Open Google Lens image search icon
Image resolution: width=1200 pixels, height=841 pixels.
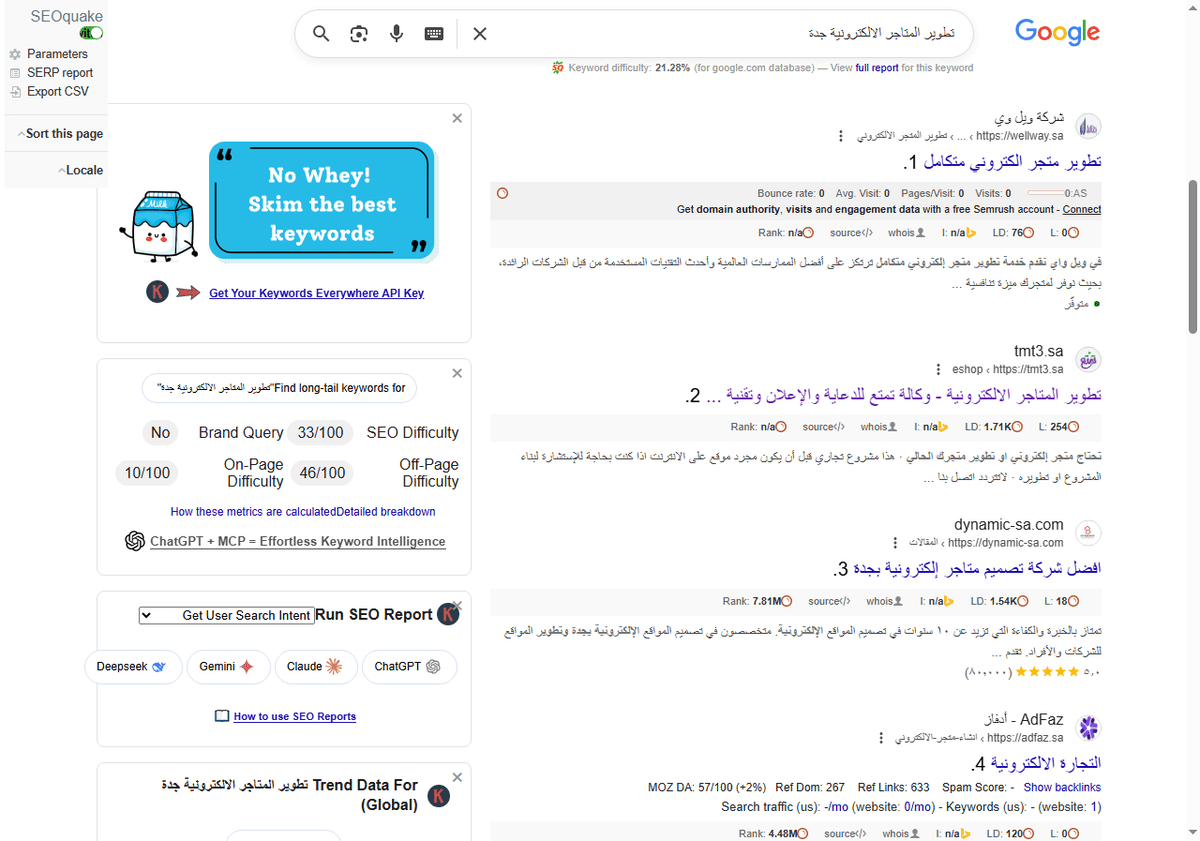358,33
